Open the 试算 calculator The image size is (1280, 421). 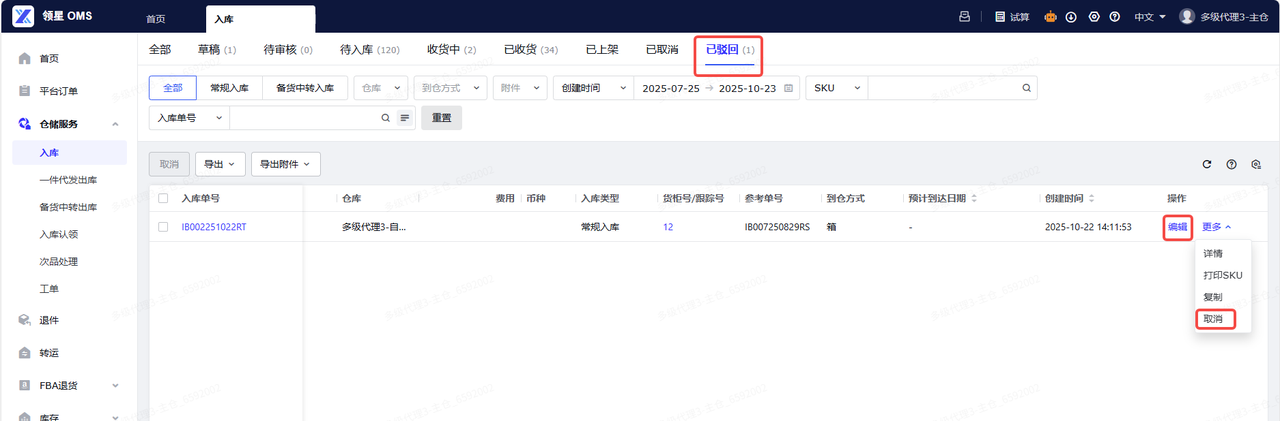[x=1012, y=16]
